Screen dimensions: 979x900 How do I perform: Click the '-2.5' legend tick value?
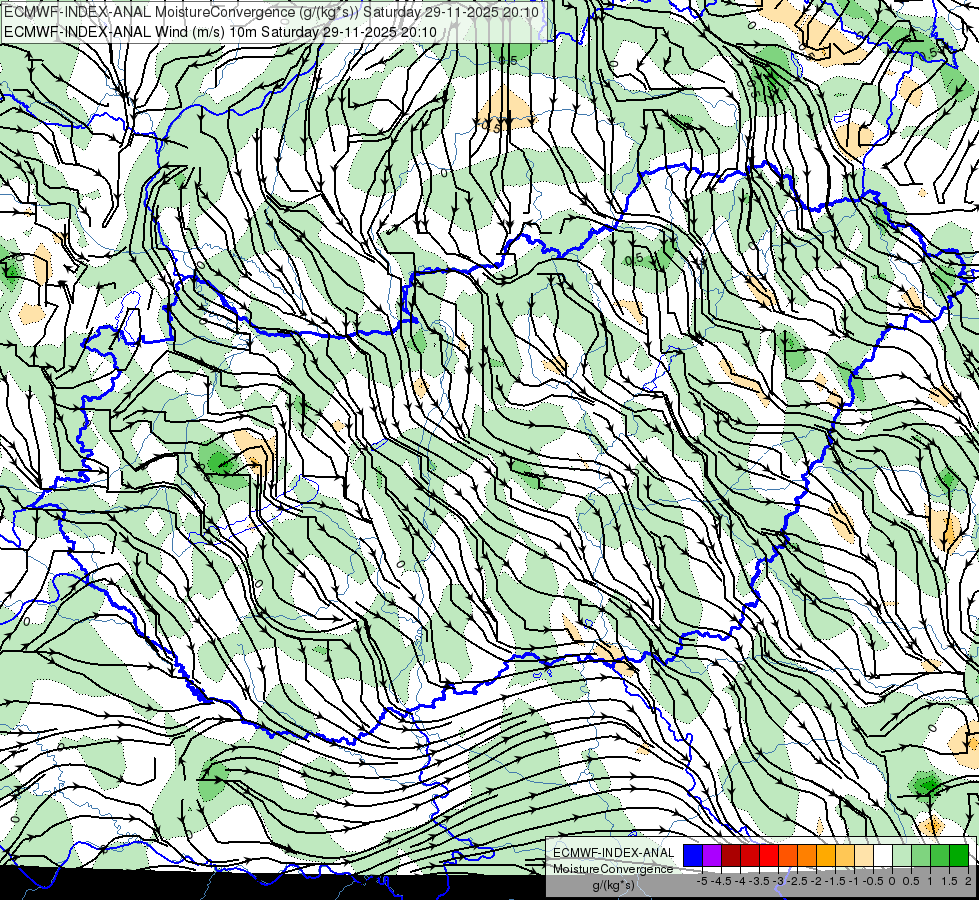pyautogui.click(x=797, y=881)
